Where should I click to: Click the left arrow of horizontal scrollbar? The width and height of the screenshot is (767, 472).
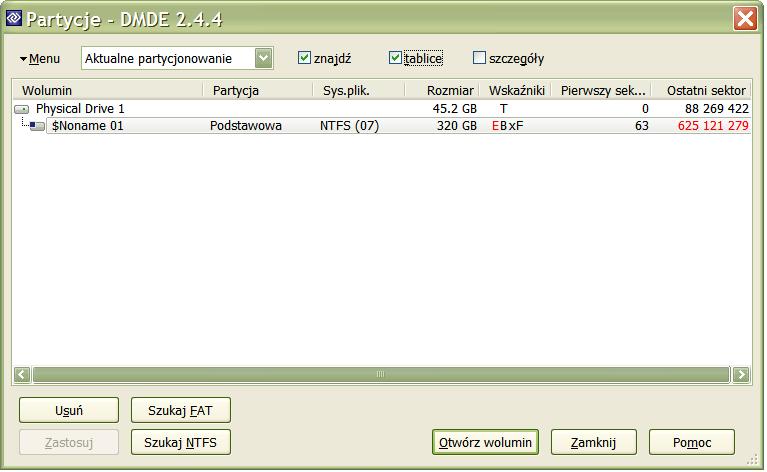[x=22, y=375]
